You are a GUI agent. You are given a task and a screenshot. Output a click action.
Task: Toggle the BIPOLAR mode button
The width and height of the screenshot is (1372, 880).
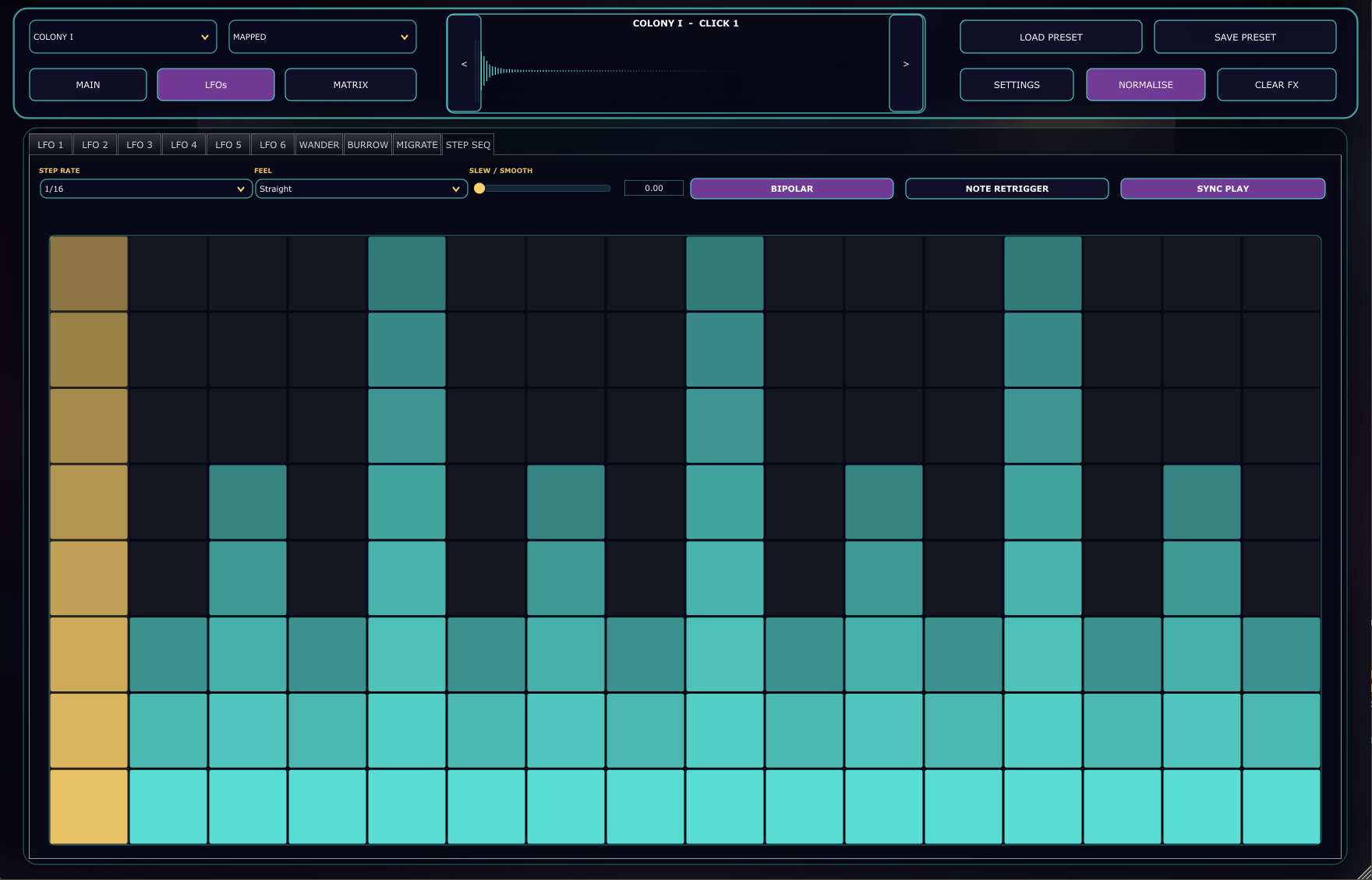pyautogui.click(x=791, y=189)
